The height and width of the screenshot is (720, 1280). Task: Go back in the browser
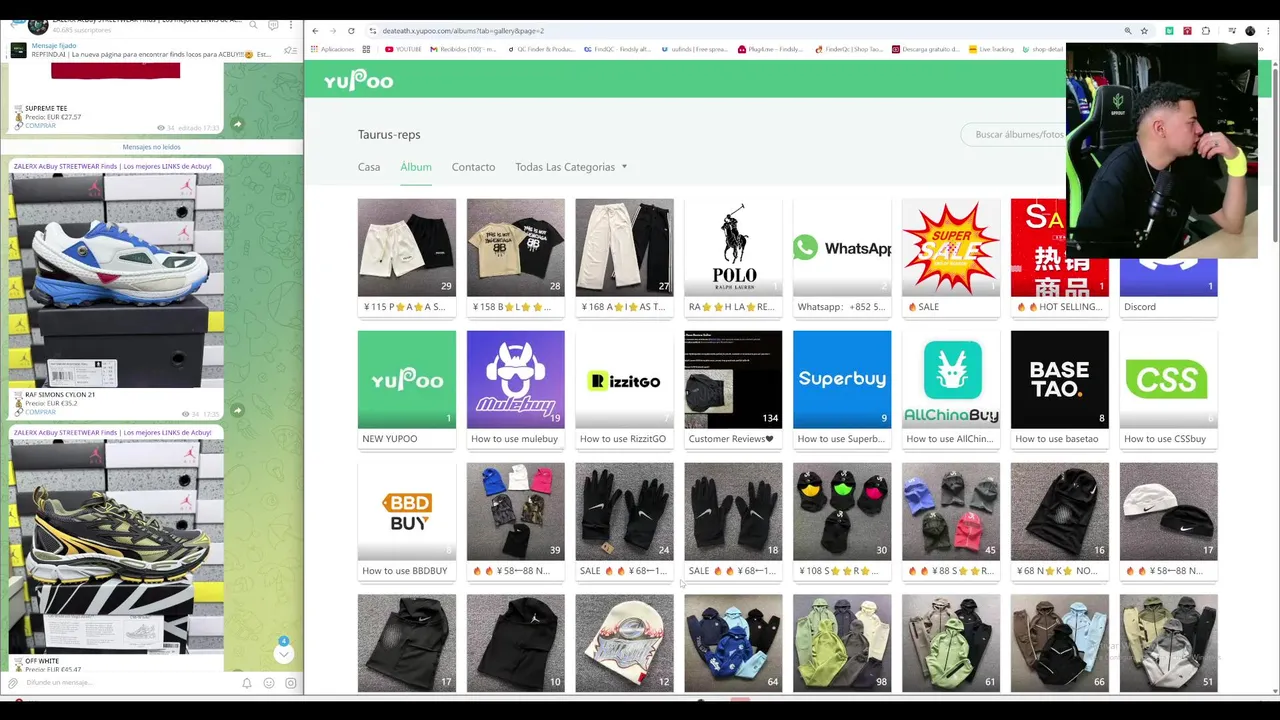coord(315,31)
